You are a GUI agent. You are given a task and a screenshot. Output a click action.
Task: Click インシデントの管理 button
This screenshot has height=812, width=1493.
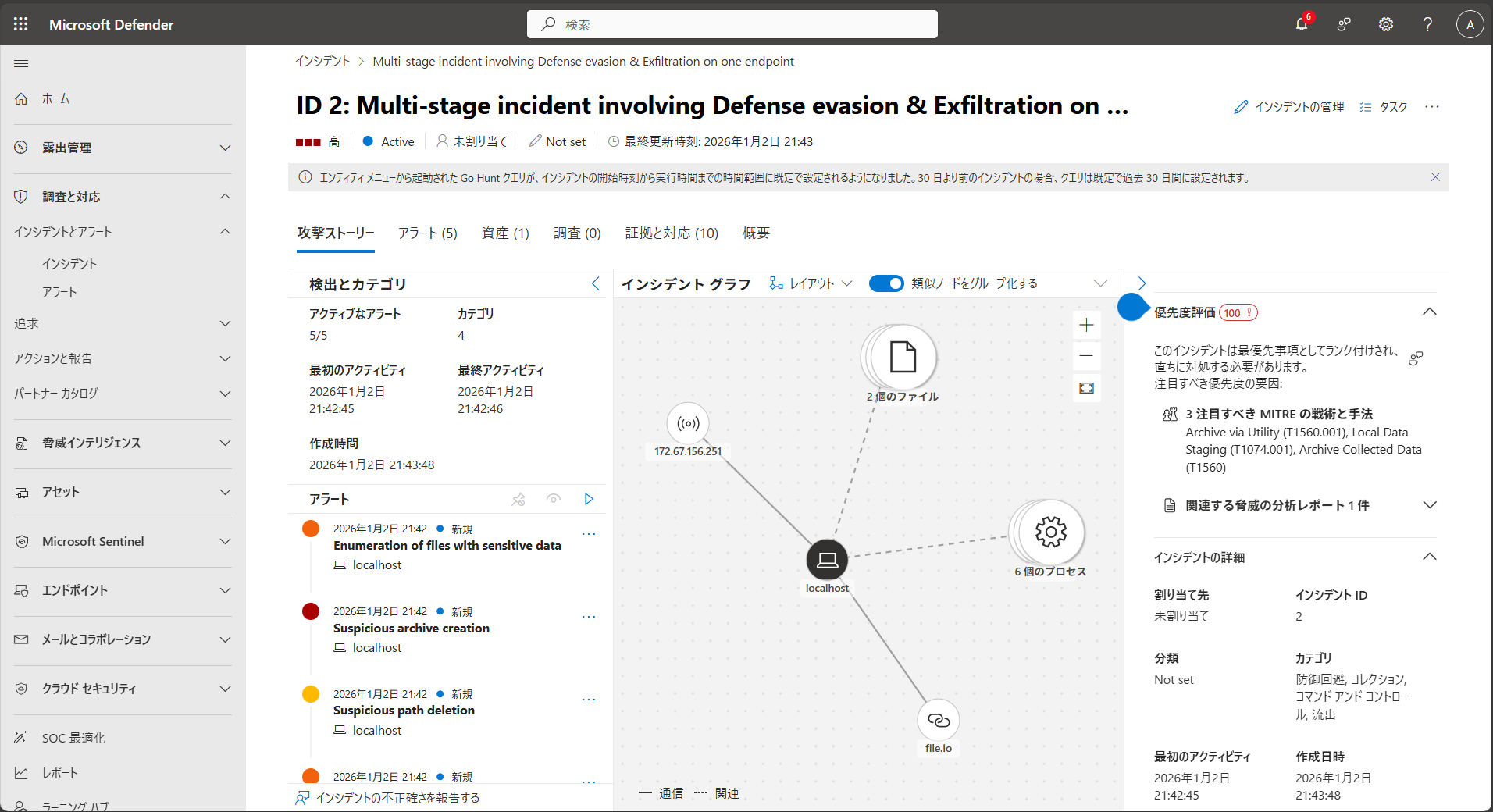pyautogui.click(x=1289, y=107)
